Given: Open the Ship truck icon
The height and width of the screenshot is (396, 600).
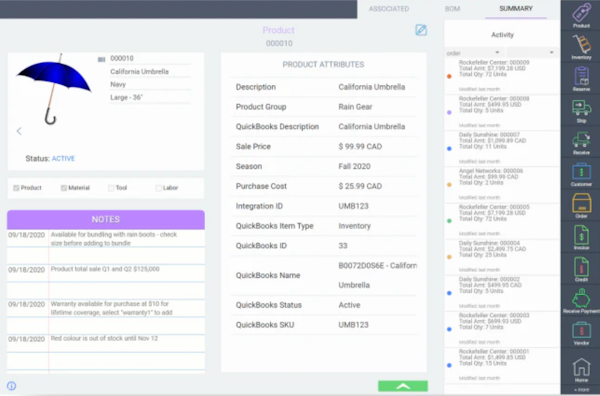Looking at the screenshot, I should 581,111.
